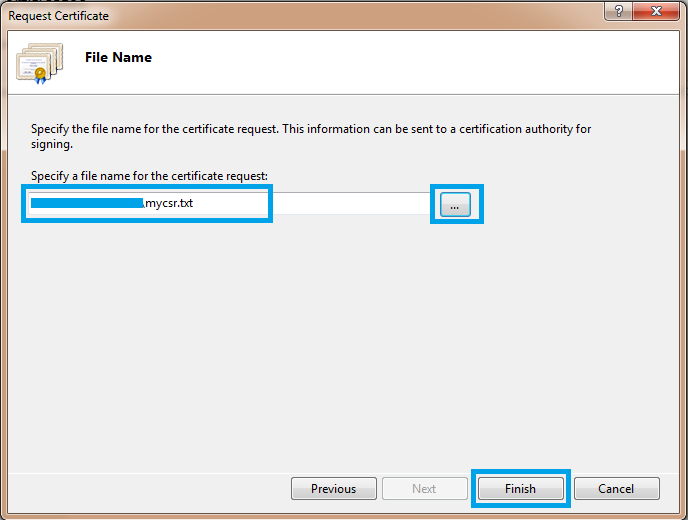Click the "Specify a file name" field label
This screenshot has width=689, height=520.
tap(149, 176)
